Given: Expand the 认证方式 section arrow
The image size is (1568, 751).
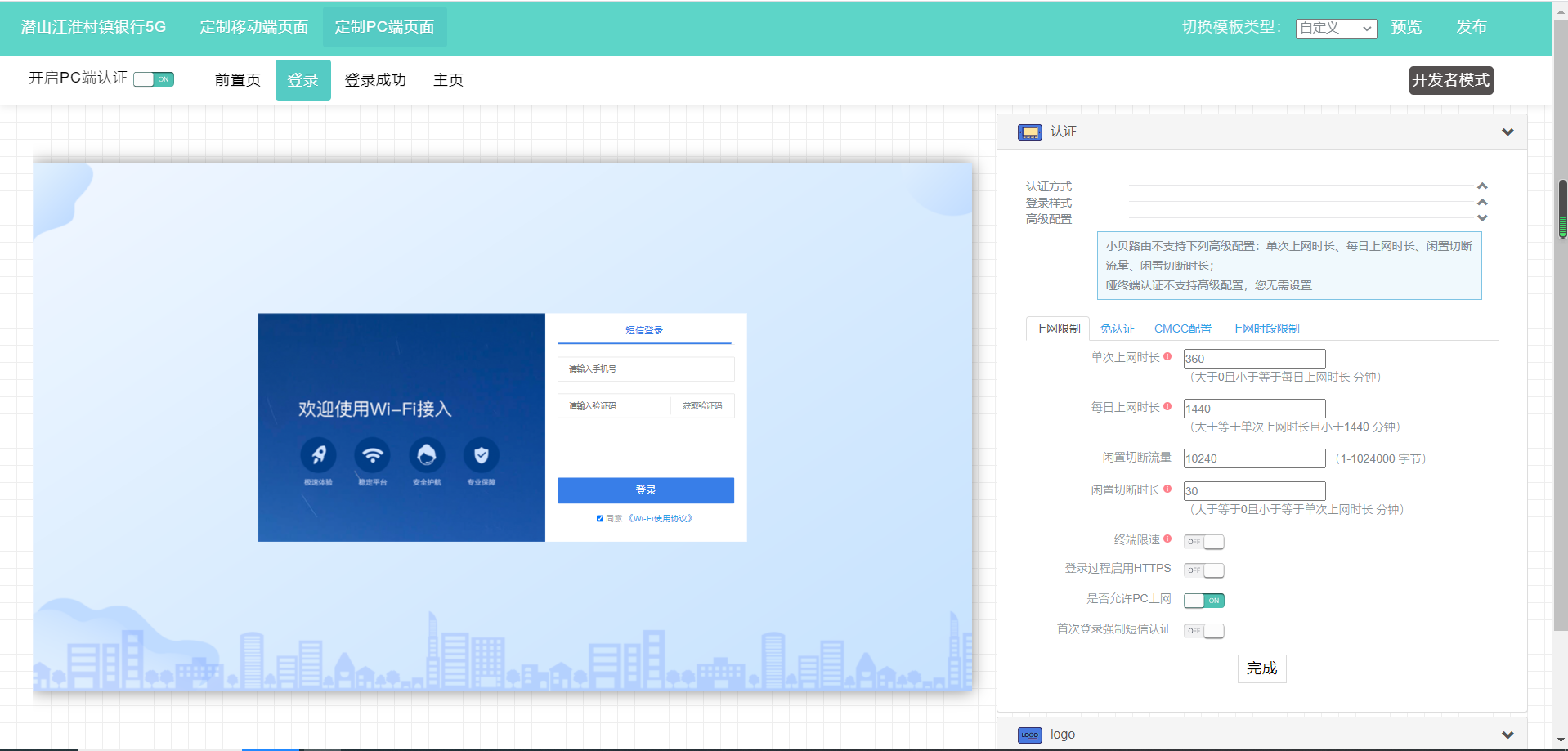Looking at the screenshot, I should [1482, 186].
